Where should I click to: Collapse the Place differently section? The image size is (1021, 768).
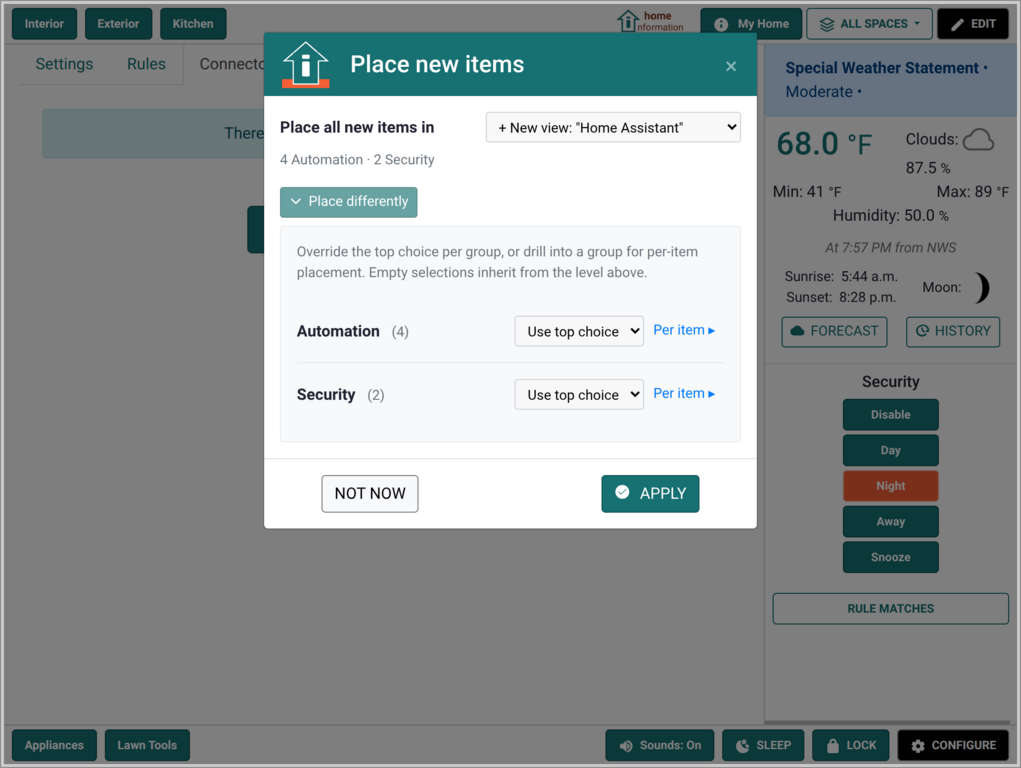[348, 202]
